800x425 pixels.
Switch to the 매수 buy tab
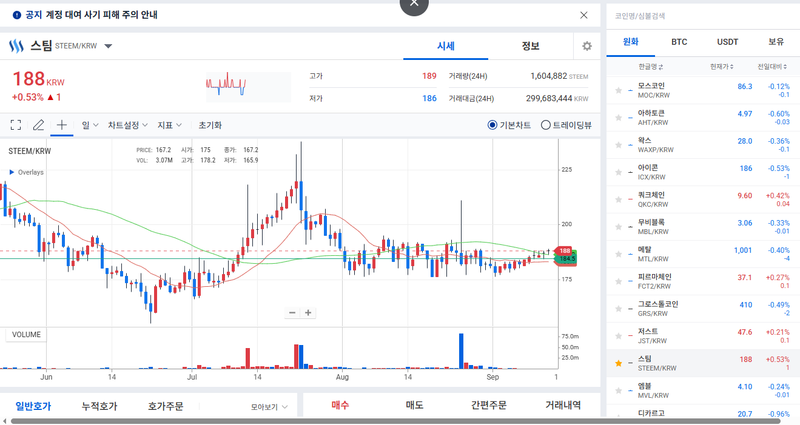point(340,405)
